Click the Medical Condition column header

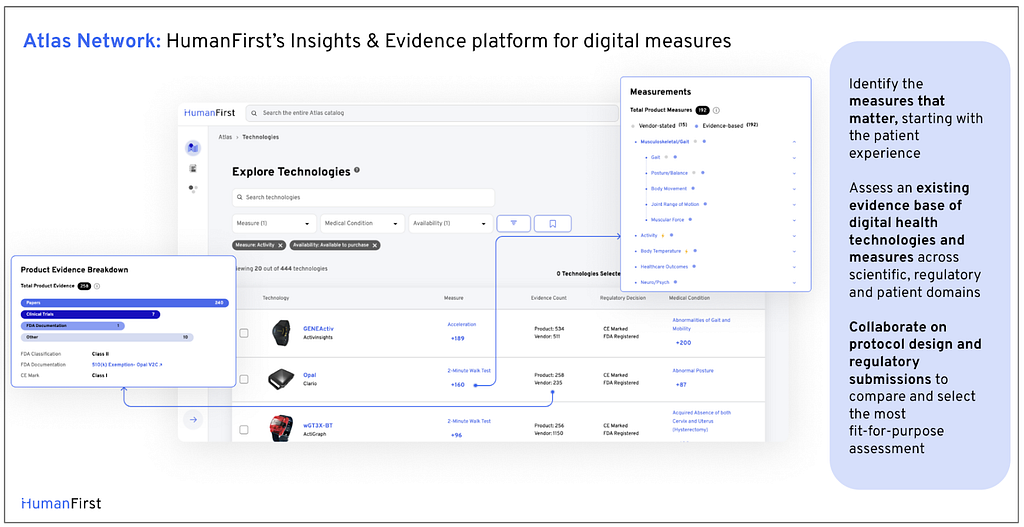coord(689,298)
